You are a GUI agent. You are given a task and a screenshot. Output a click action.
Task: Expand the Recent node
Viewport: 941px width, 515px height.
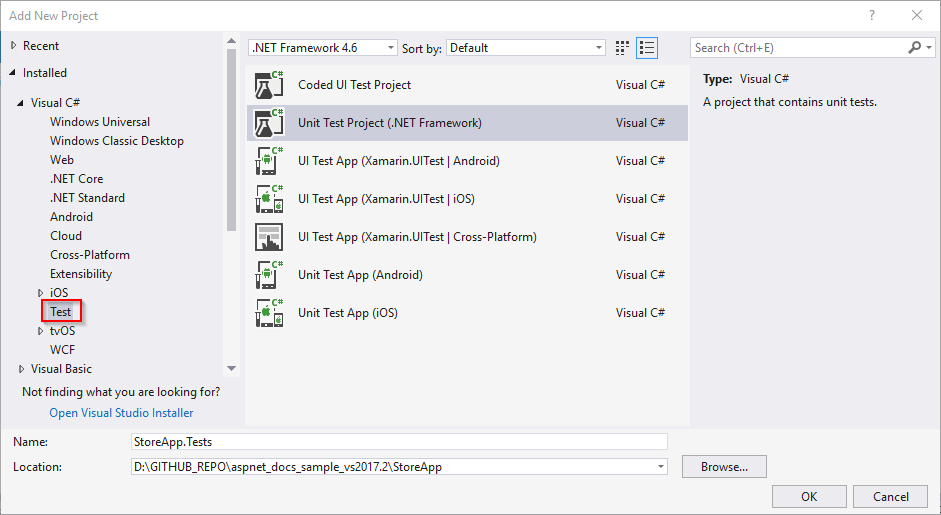pos(13,46)
